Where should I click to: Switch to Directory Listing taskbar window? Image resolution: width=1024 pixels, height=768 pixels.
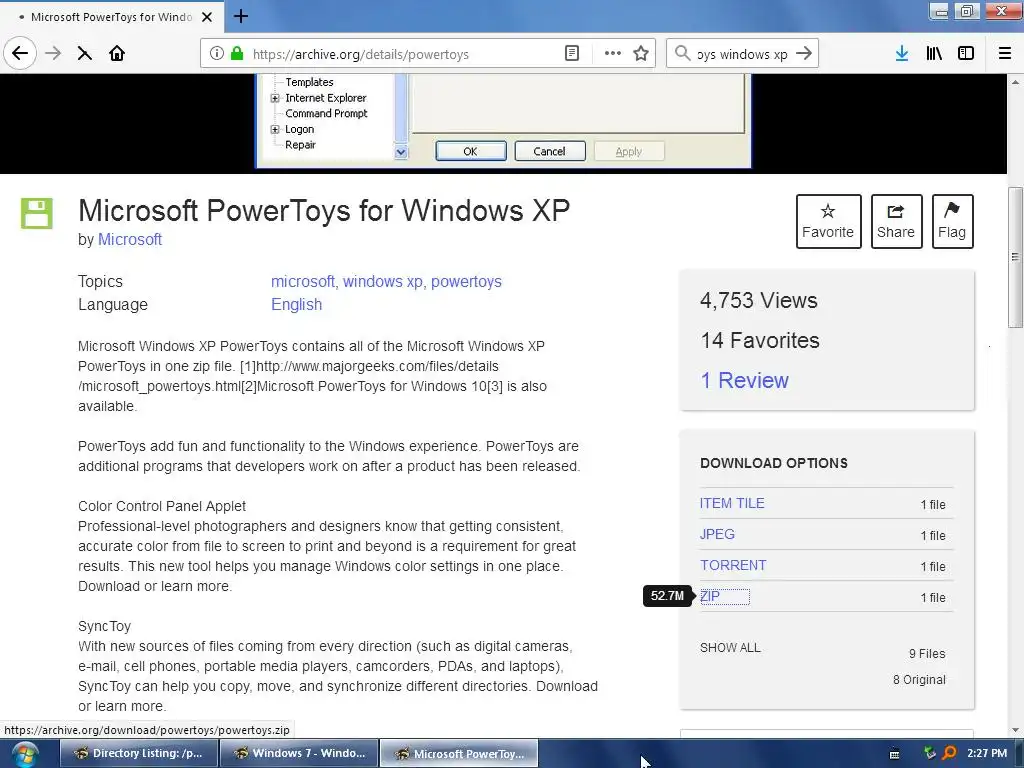(x=138, y=754)
